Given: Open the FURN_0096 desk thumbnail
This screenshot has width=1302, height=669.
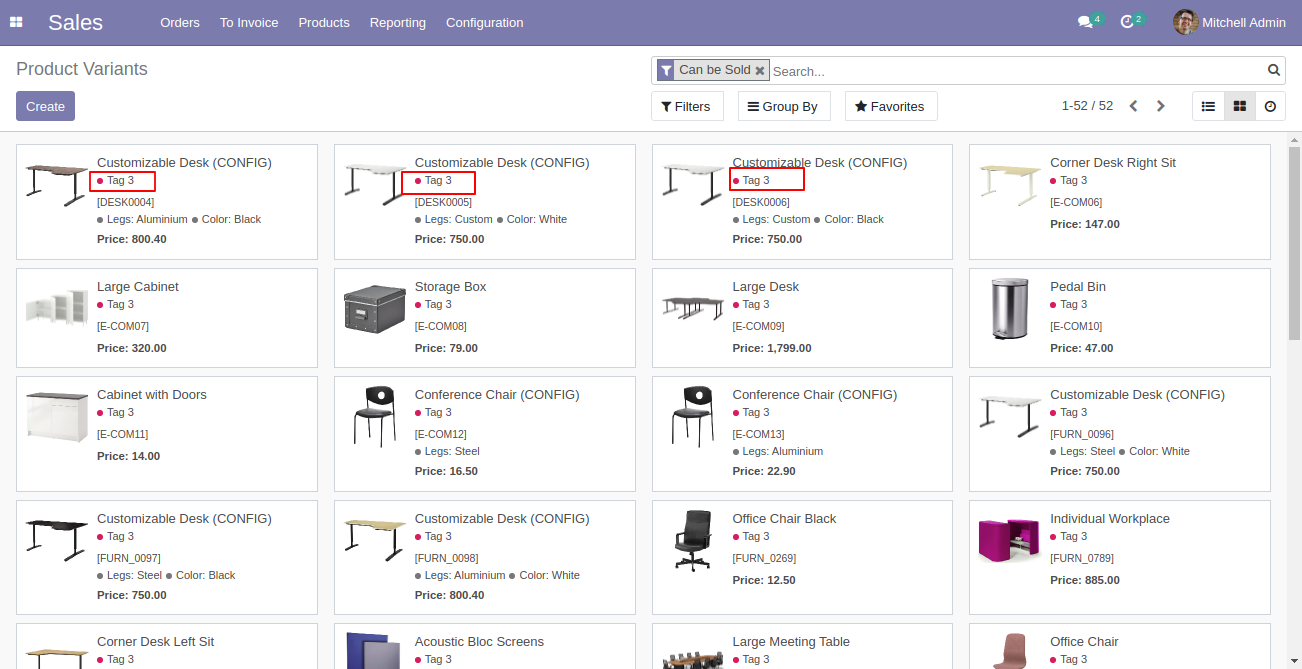Looking at the screenshot, I should (x=1011, y=416).
